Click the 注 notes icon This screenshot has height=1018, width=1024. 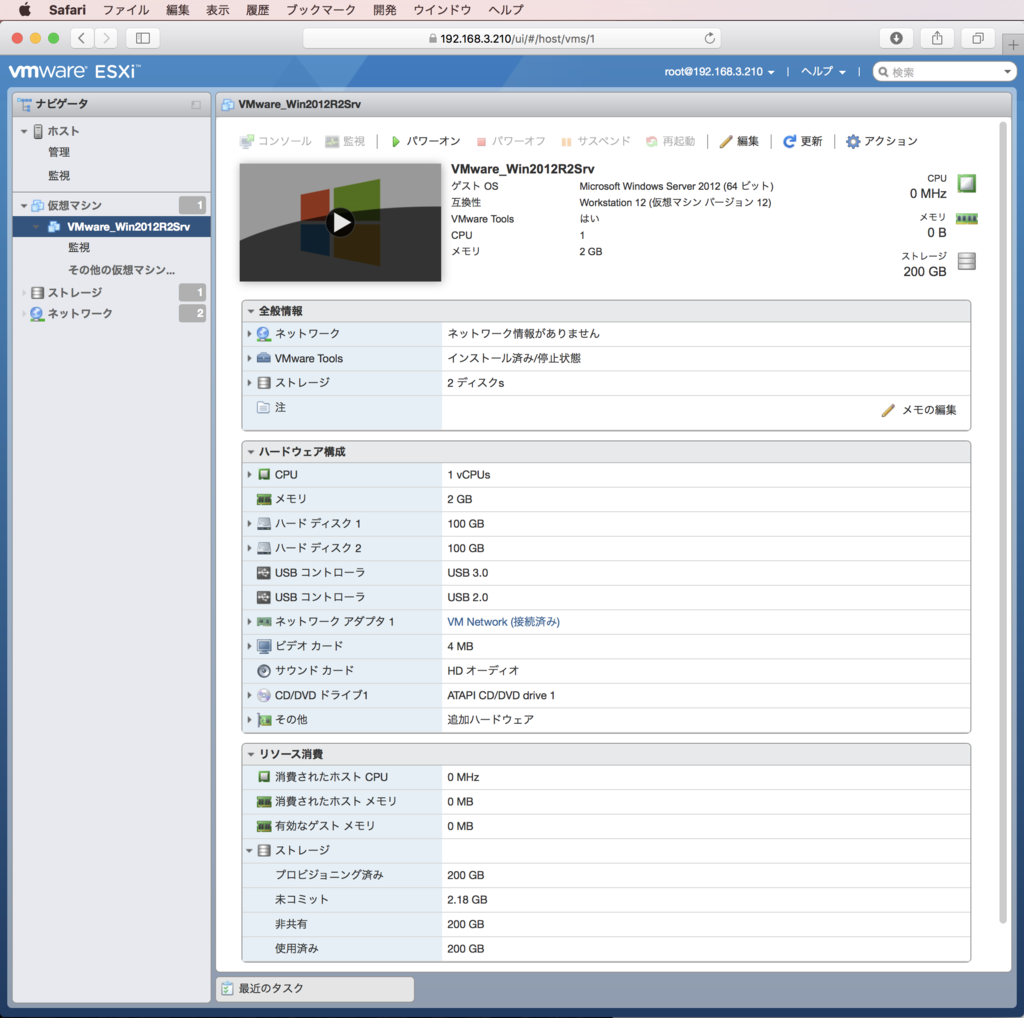point(263,407)
